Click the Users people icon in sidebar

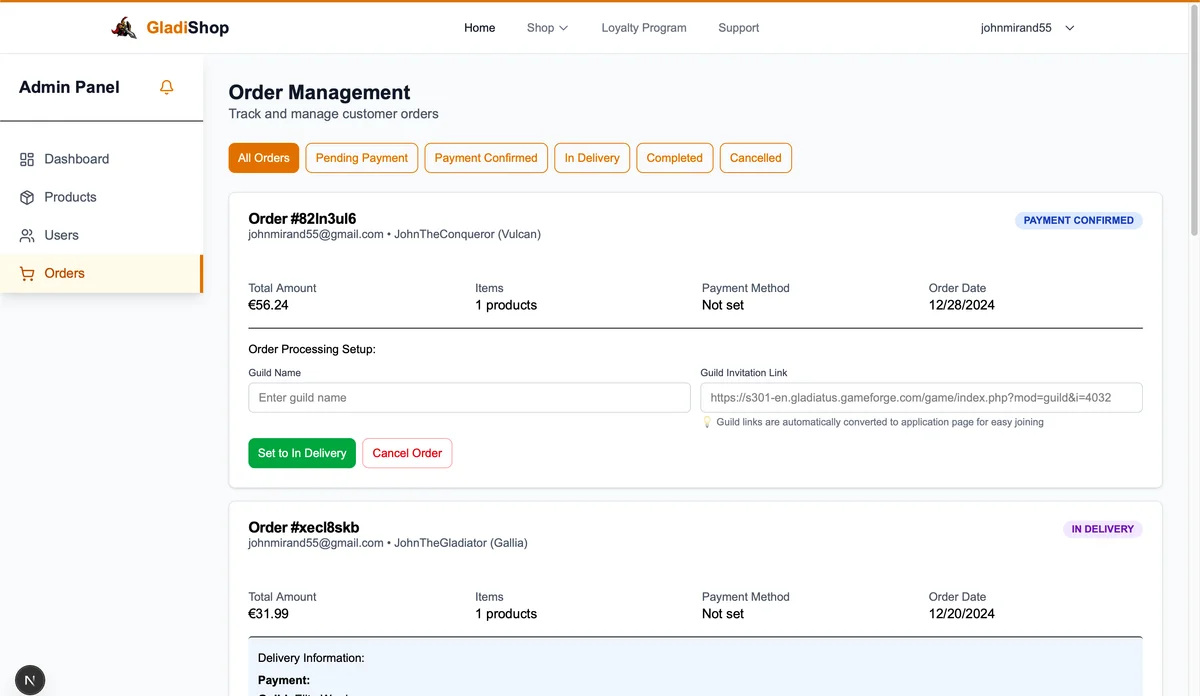[x=27, y=235]
